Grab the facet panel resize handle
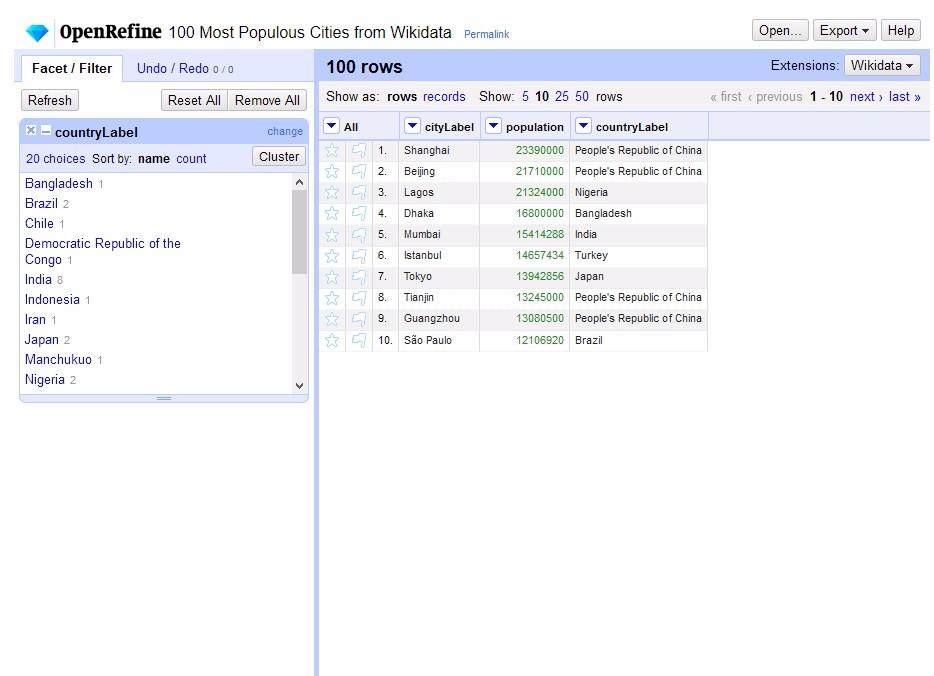Viewport: 934px width, 676px height. [164, 398]
